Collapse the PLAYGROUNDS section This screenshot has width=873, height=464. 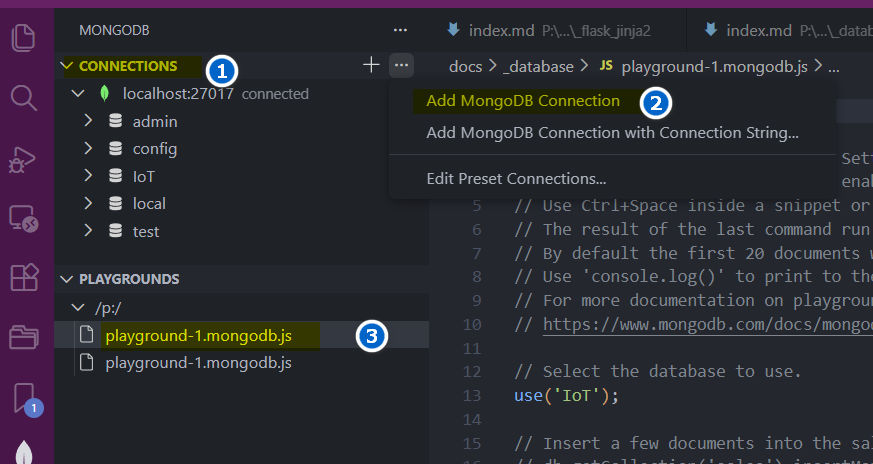(68, 279)
